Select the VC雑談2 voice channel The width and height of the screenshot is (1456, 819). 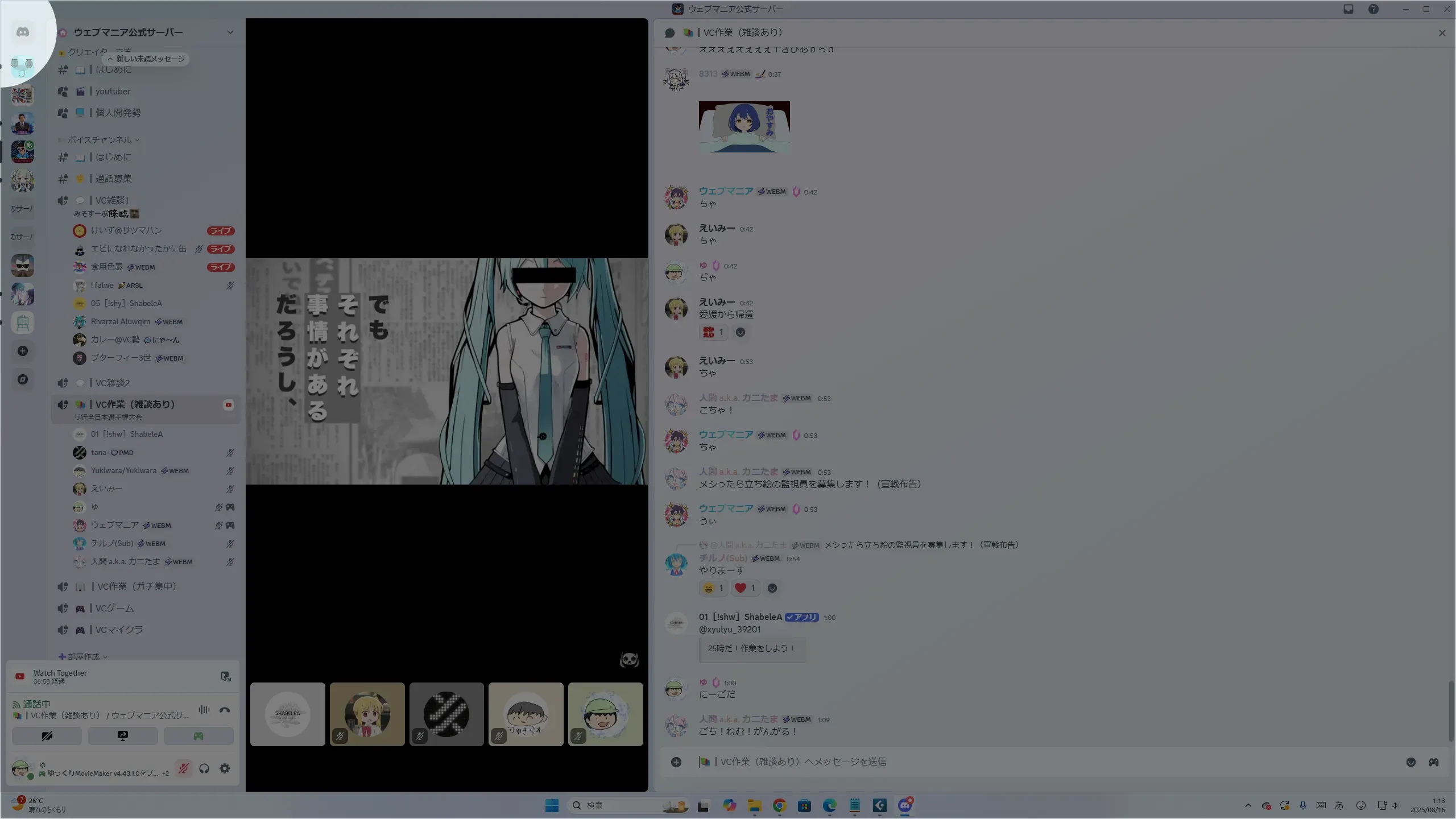pos(113,383)
